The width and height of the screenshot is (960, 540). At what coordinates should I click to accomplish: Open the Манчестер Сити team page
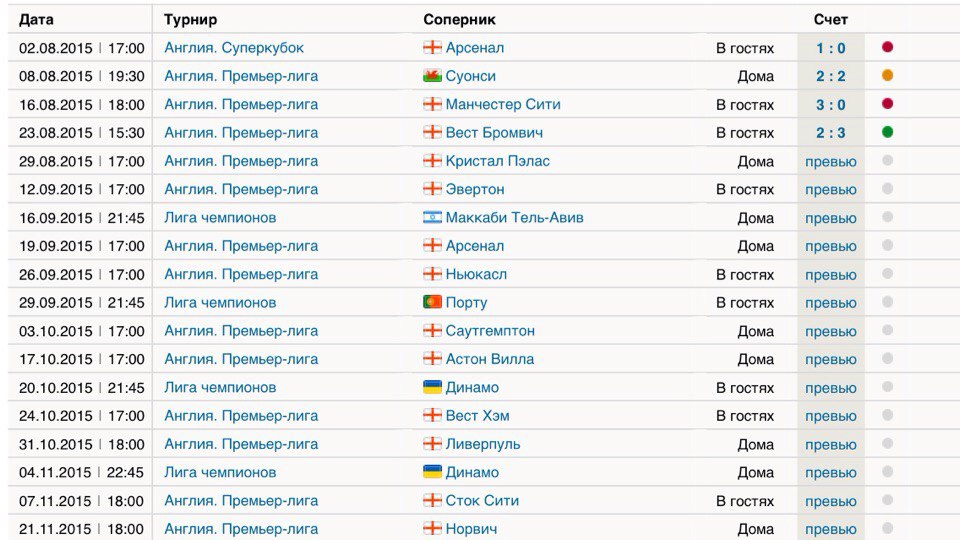pos(503,104)
